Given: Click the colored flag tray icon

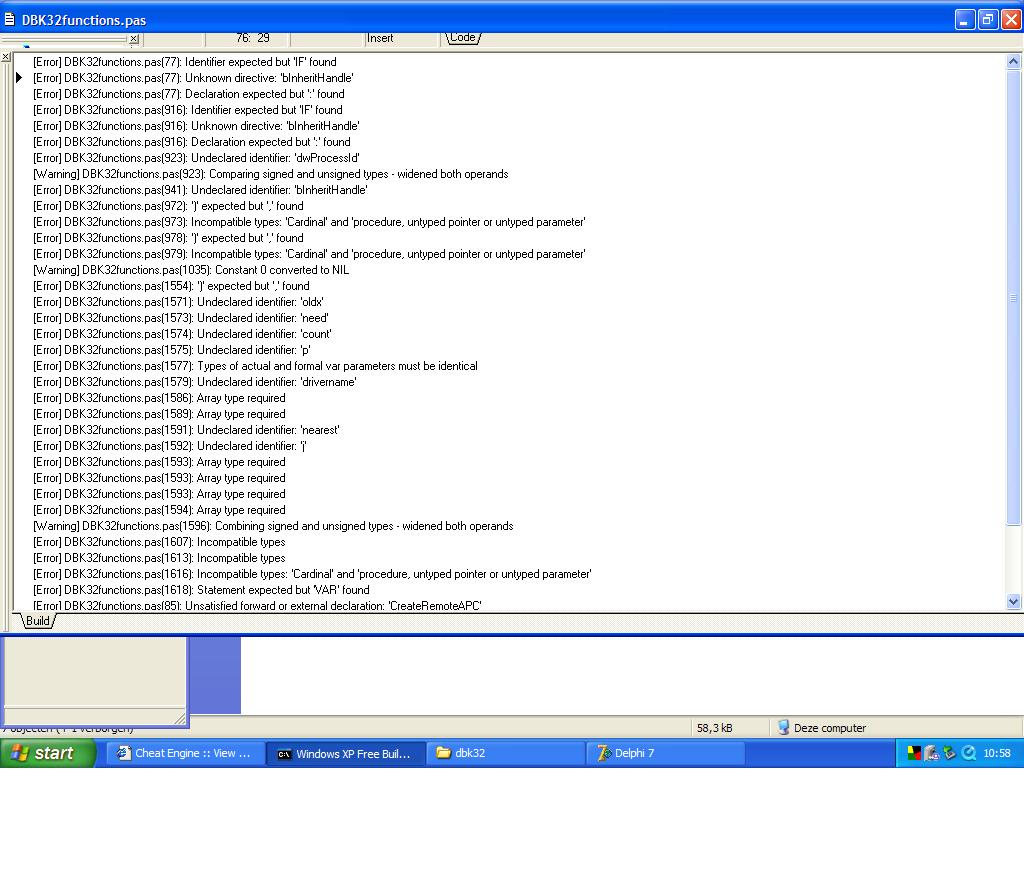Looking at the screenshot, I should pos(914,753).
